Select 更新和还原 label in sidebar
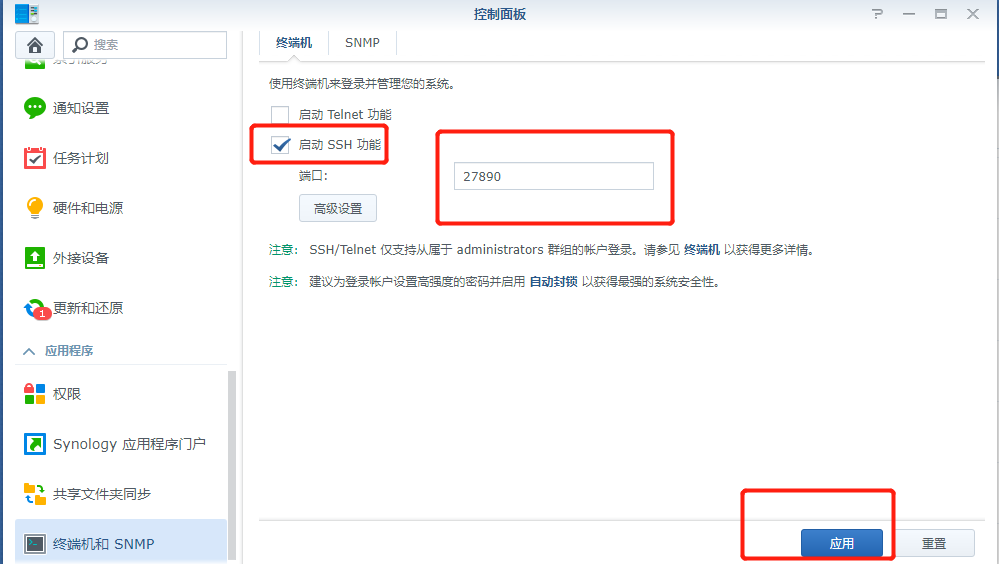Screen dimensions: 999x564 point(88,308)
